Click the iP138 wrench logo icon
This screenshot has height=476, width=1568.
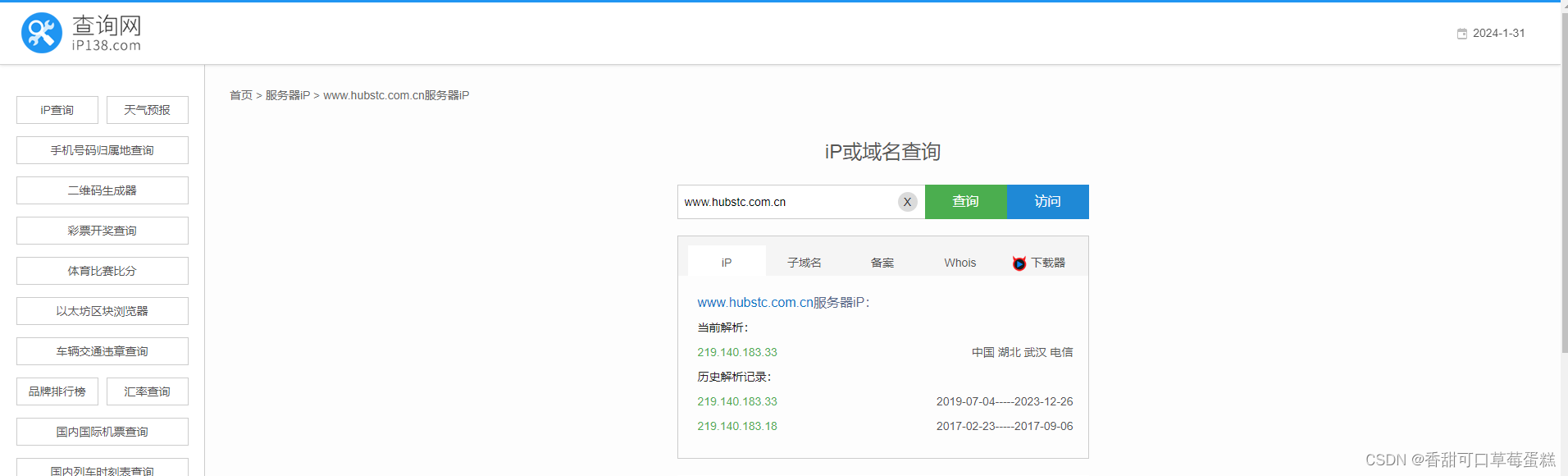[42, 33]
